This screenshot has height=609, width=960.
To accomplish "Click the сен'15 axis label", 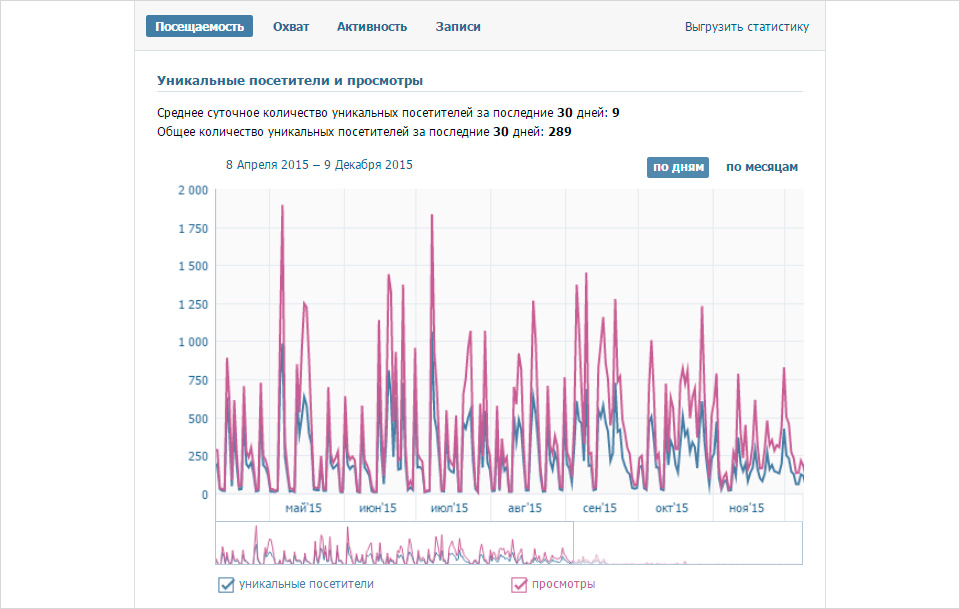I will [x=599, y=508].
